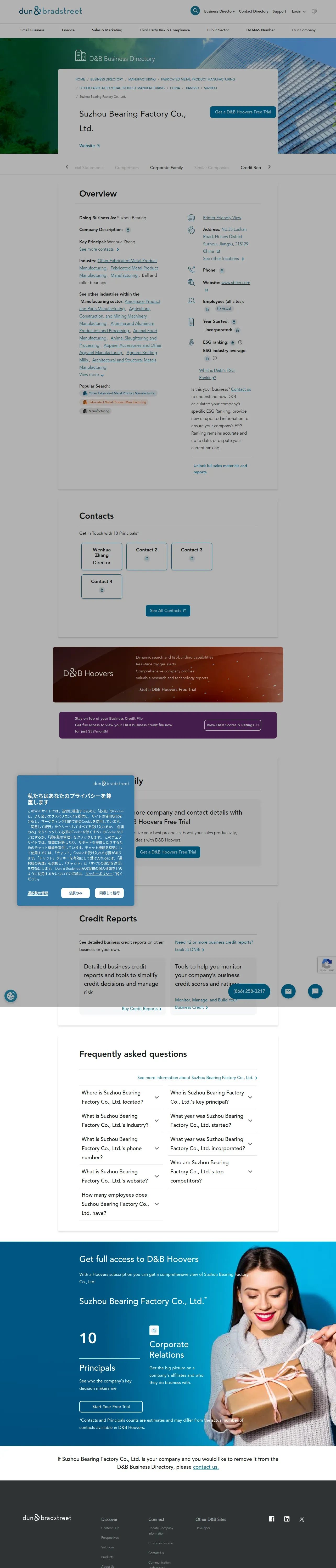Expand View more industries
This screenshot has height=1568, width=336.
[x=92, y=375]
